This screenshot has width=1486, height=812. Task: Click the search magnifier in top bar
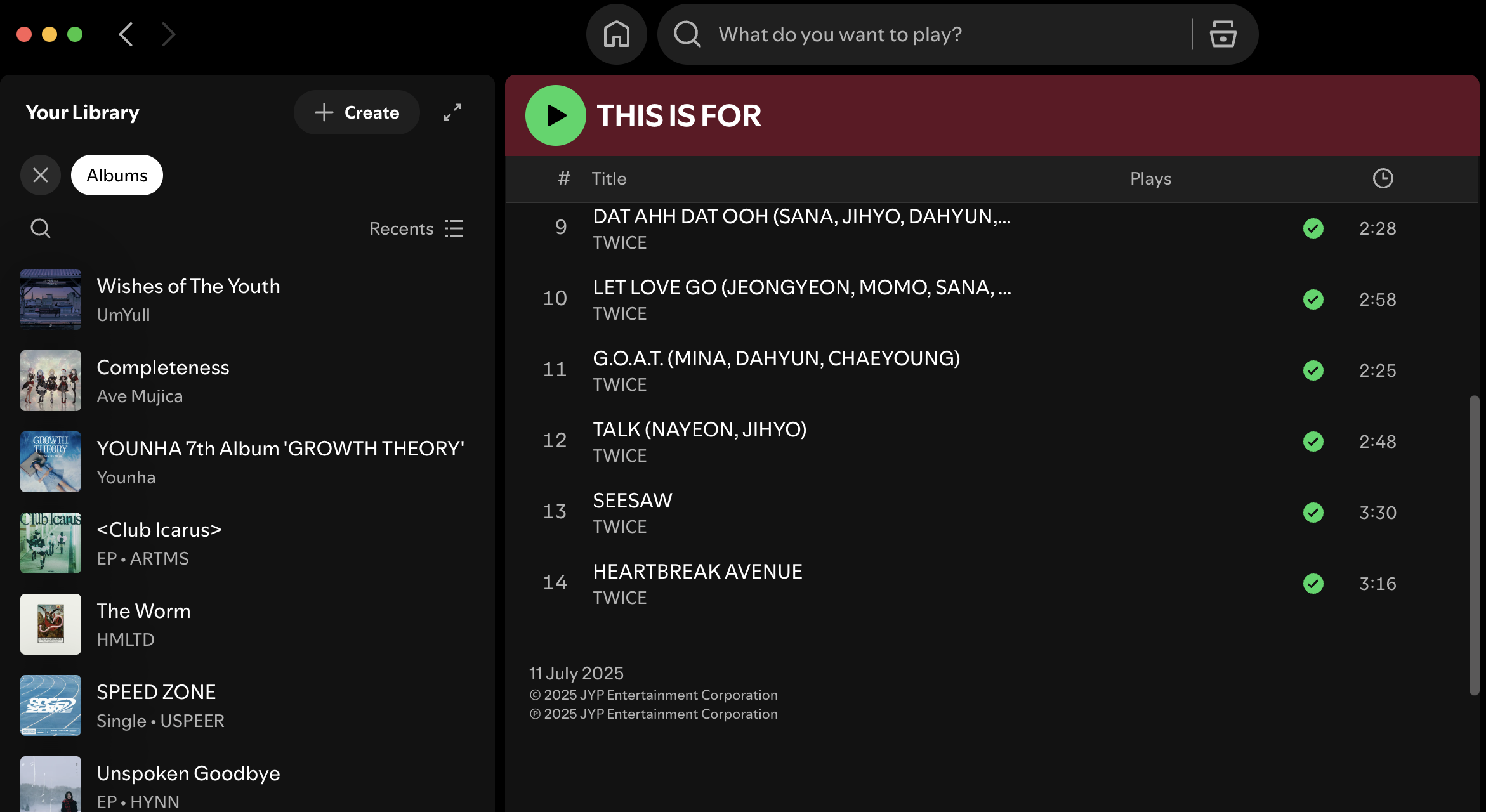point(687,34)
